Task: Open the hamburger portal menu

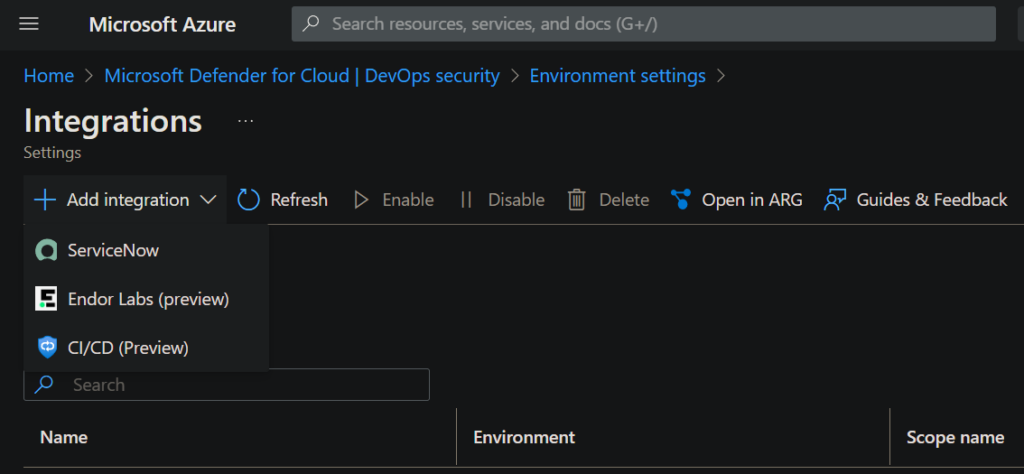Action: [x=29, y=25]
